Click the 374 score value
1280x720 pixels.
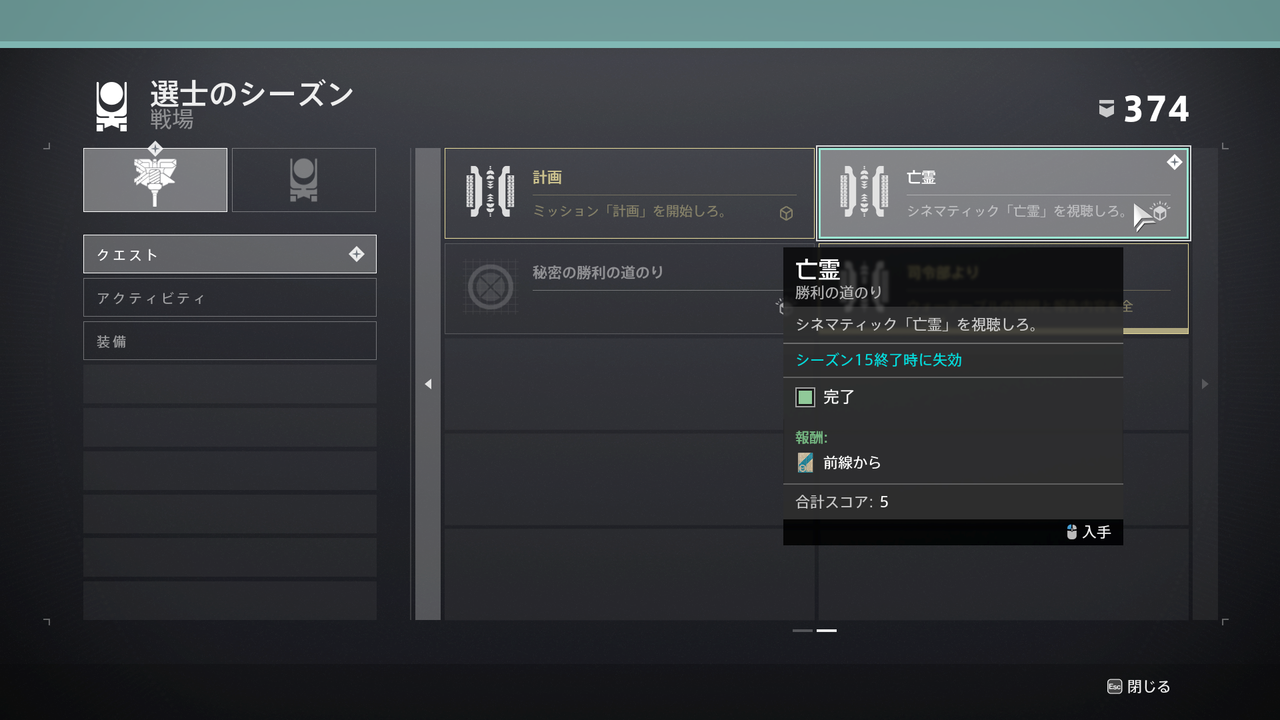pyautogui.click(x=1157, y=109)
